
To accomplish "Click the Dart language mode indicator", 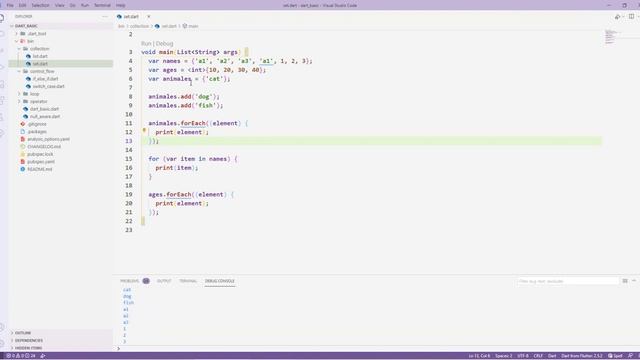I will 552,356.
